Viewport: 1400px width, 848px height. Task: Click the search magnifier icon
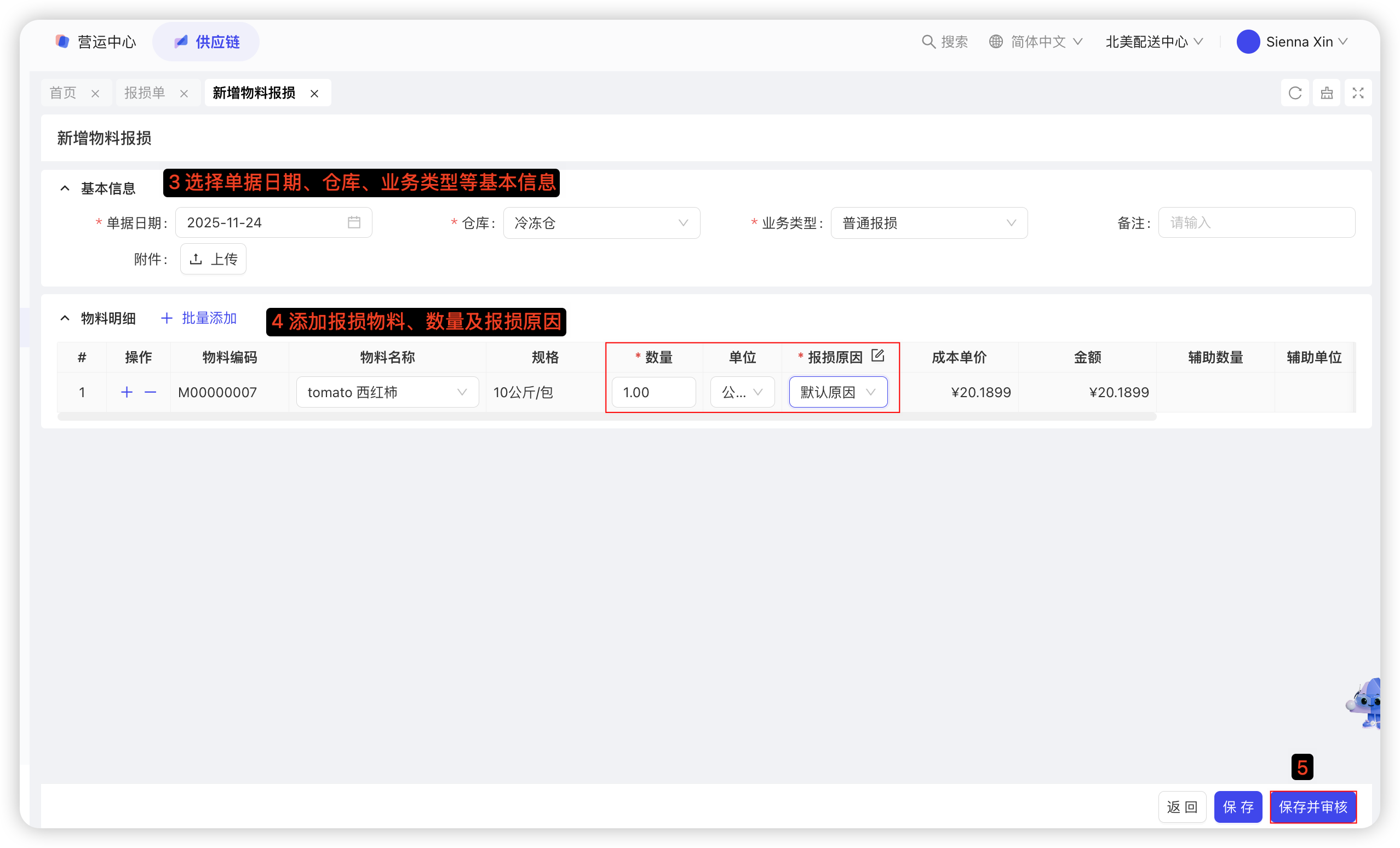(x=928, y=42)
